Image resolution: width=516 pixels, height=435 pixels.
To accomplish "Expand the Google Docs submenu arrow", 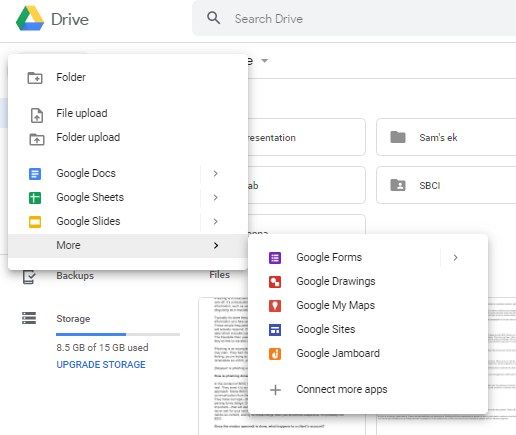I will pyautogui.click(x=216, y=174).
